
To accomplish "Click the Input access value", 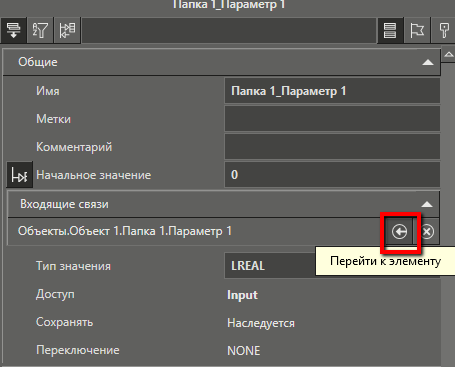I will coord(242,295).
